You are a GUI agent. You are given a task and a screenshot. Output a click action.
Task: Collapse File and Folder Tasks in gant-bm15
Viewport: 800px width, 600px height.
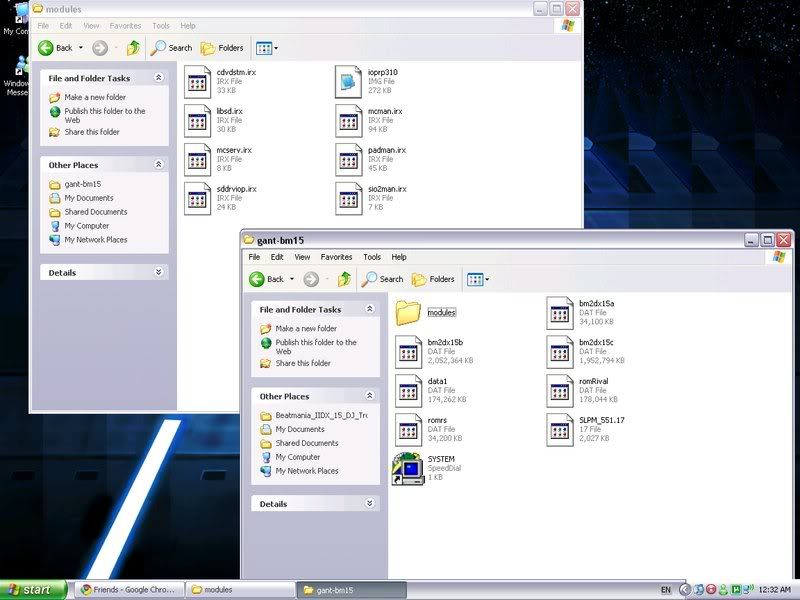coord(370,309)
